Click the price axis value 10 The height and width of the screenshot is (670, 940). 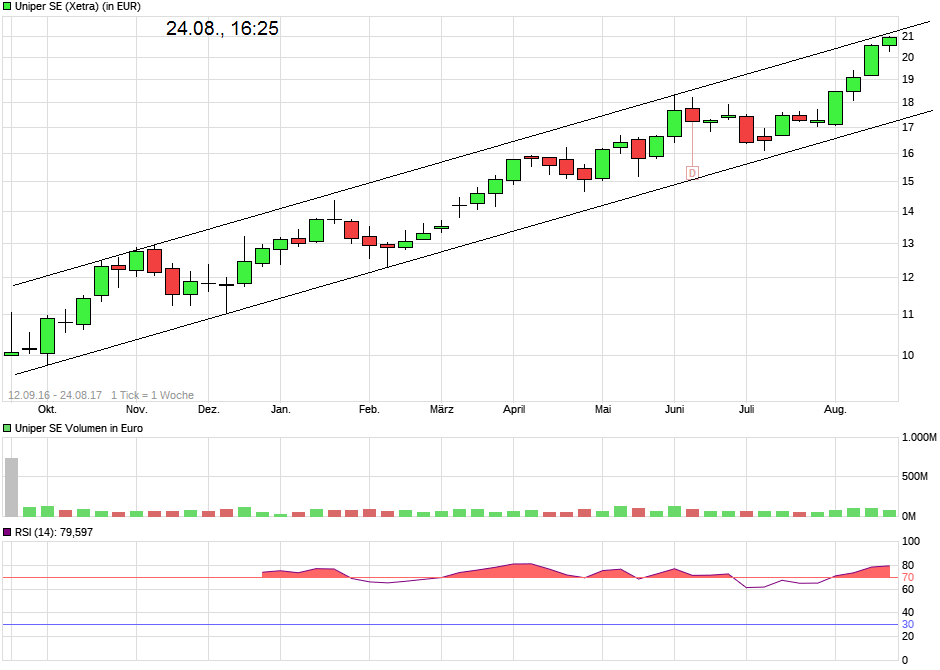coord(908,355)
